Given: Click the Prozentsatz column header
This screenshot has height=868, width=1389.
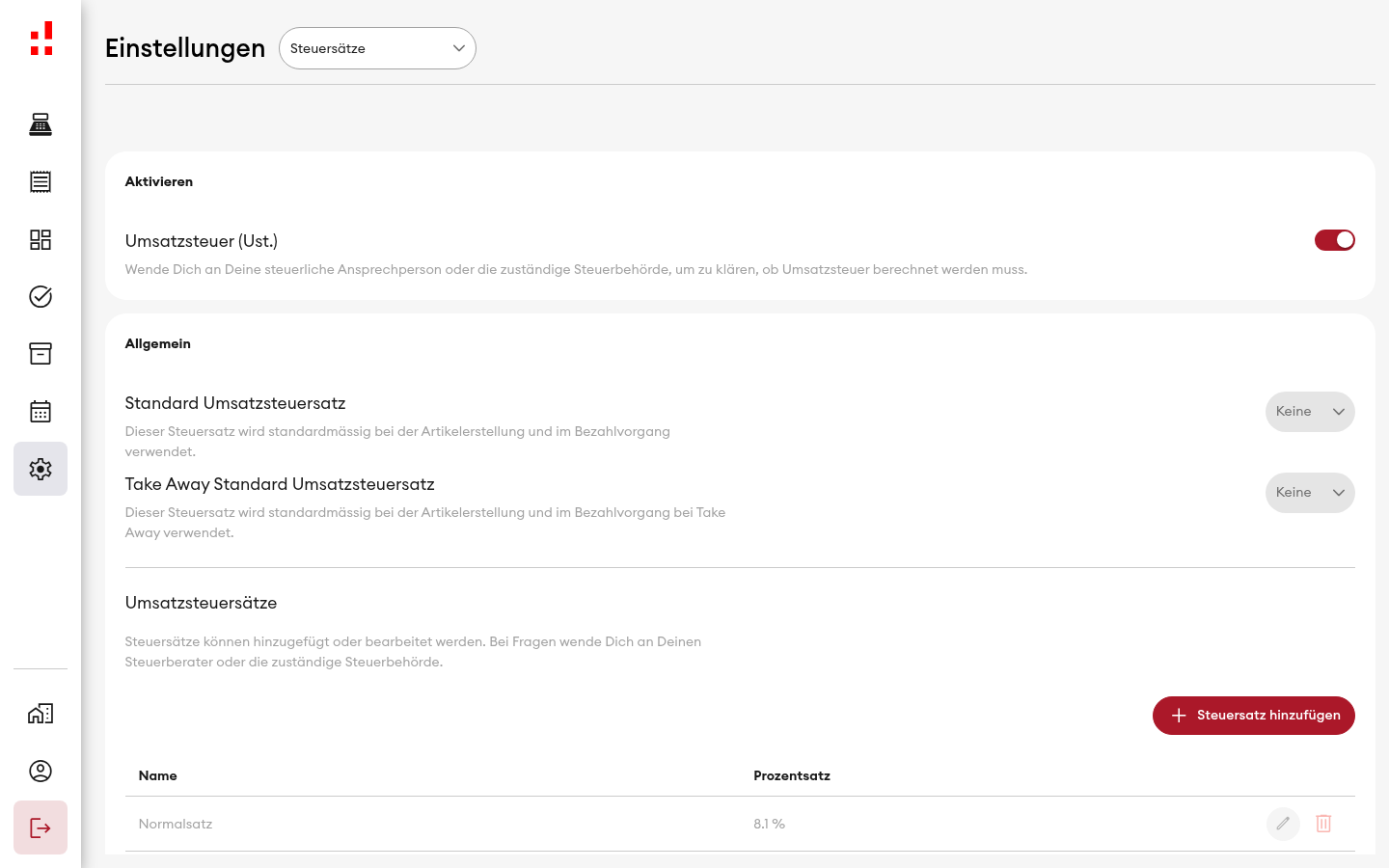Looking at the screenshot, I should coord(792,775).
